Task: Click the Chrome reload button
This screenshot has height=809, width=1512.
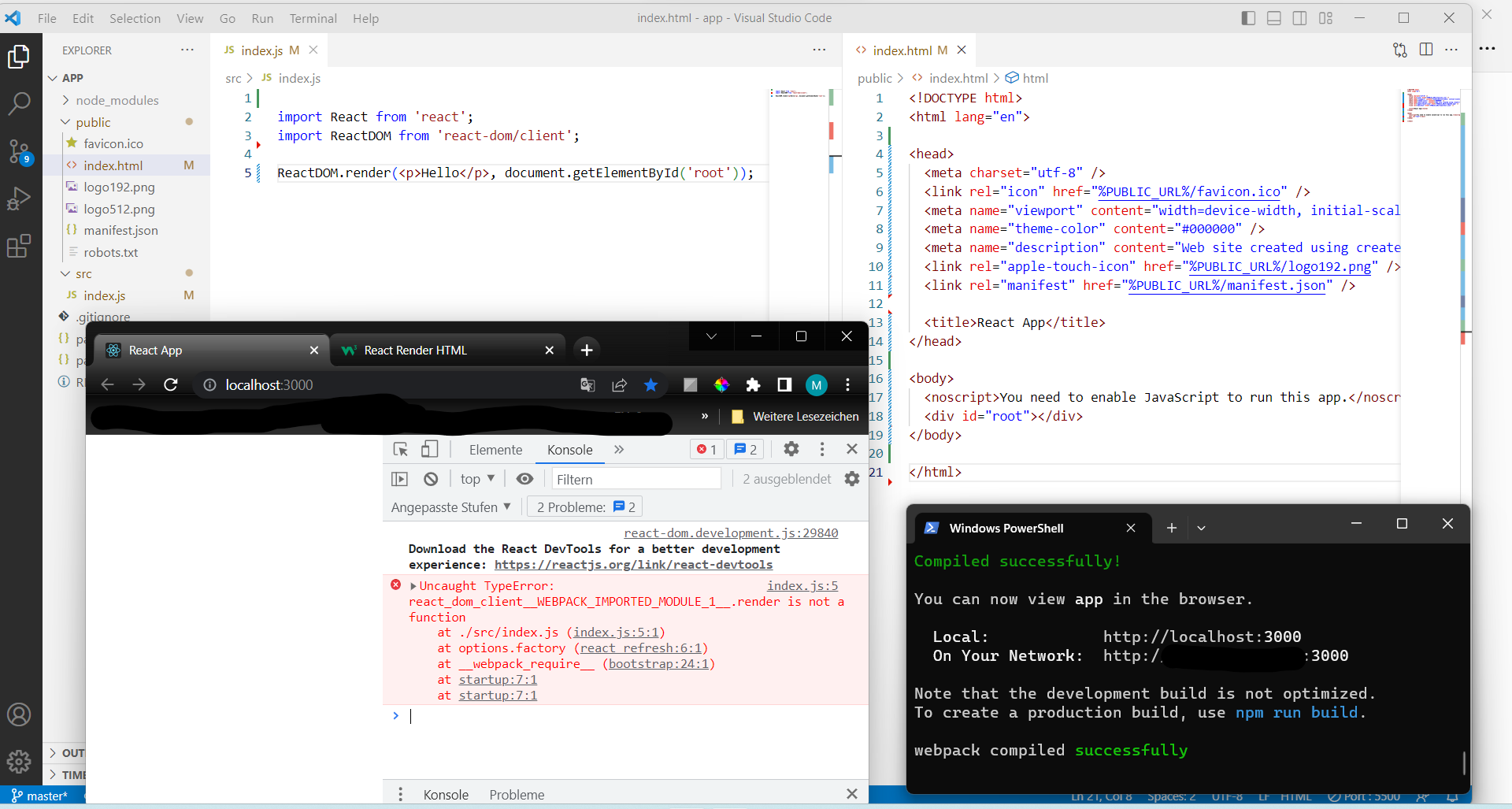Action: [171, 384]
